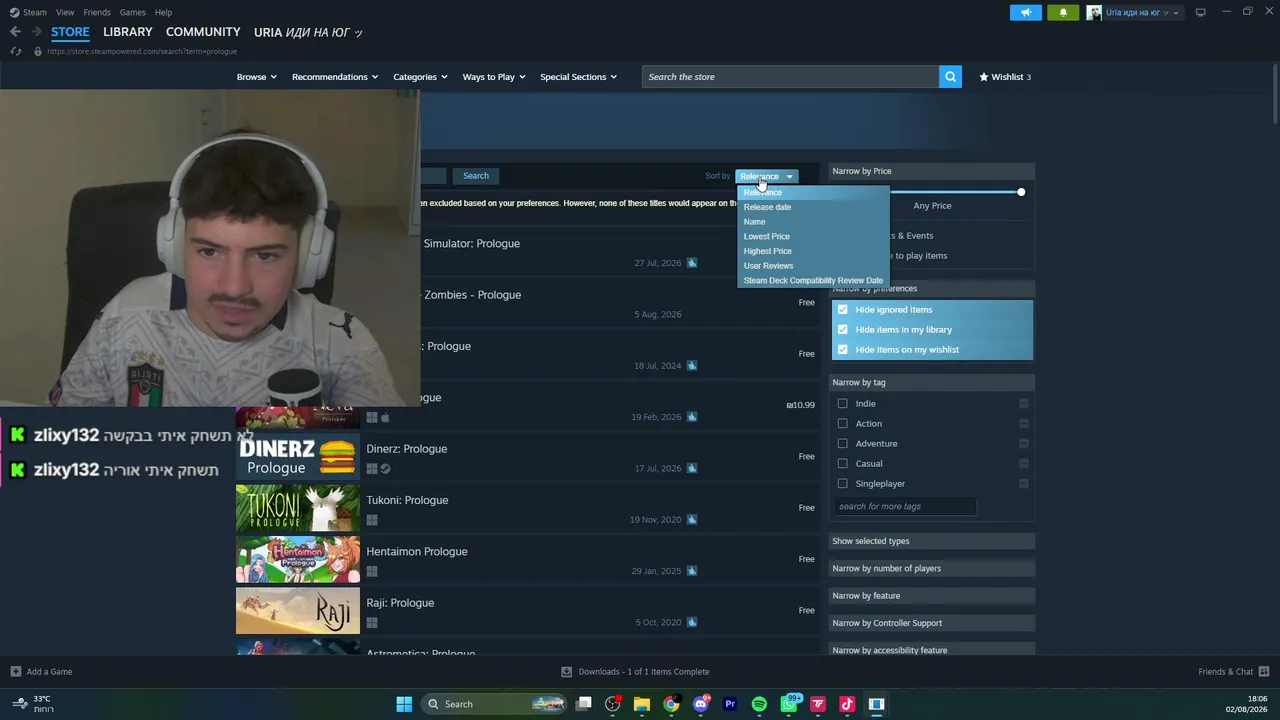Sort results by Name
This screenshot has height=720, width=1280.
(x=754, y=222)
